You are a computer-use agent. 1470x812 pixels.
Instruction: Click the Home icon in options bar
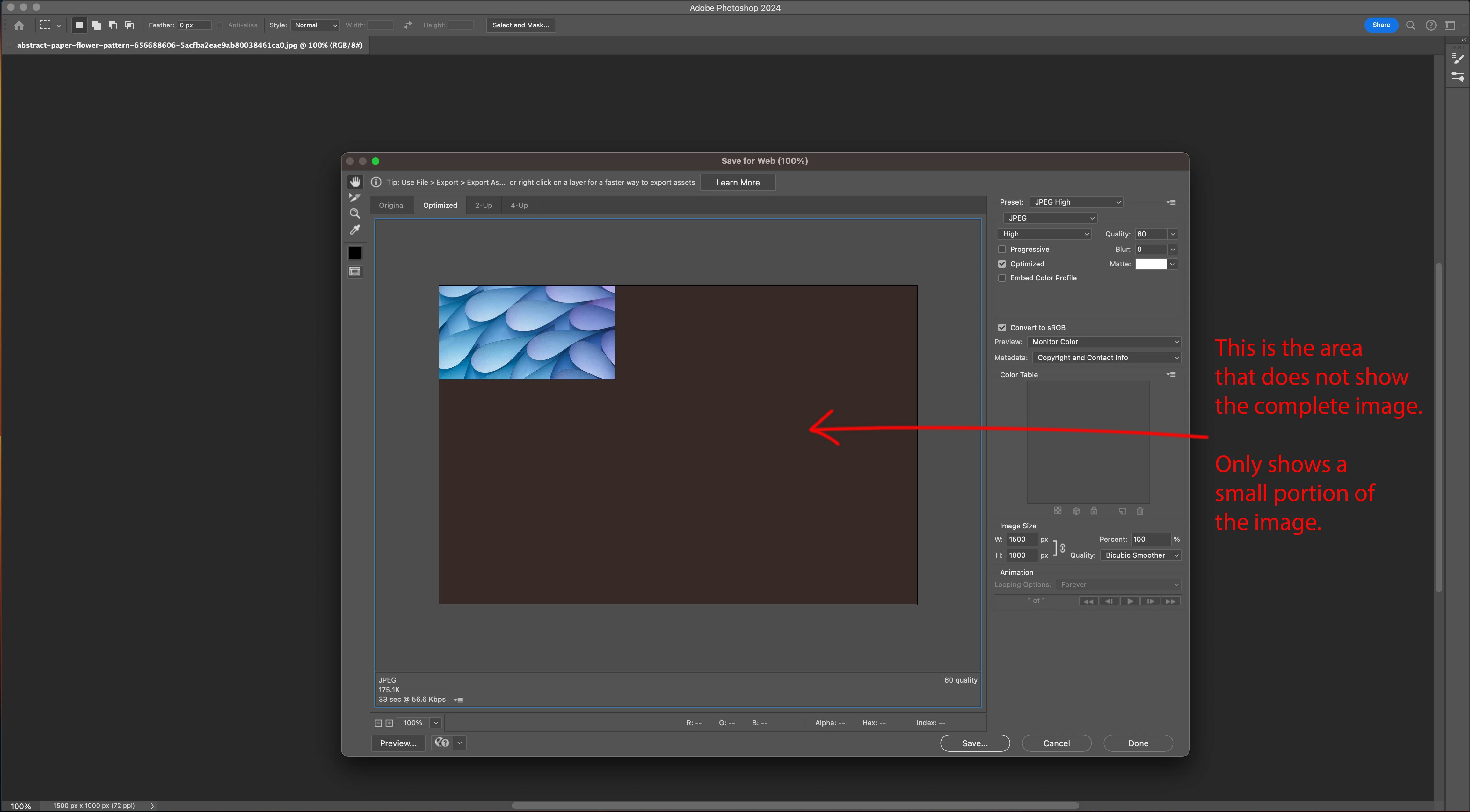tap(19, 25)
